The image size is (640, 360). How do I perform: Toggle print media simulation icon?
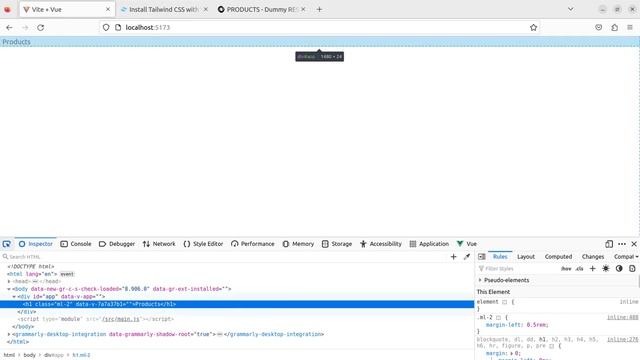pyautogui.click(x=632, y=269)
